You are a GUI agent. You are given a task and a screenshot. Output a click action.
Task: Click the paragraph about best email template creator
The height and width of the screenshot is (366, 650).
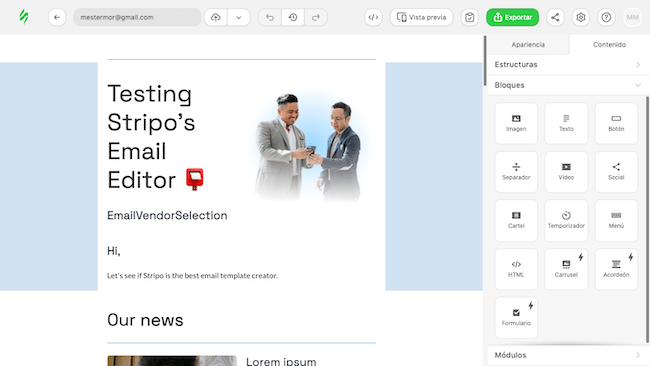pyautogui.click(x=192, y=276)
